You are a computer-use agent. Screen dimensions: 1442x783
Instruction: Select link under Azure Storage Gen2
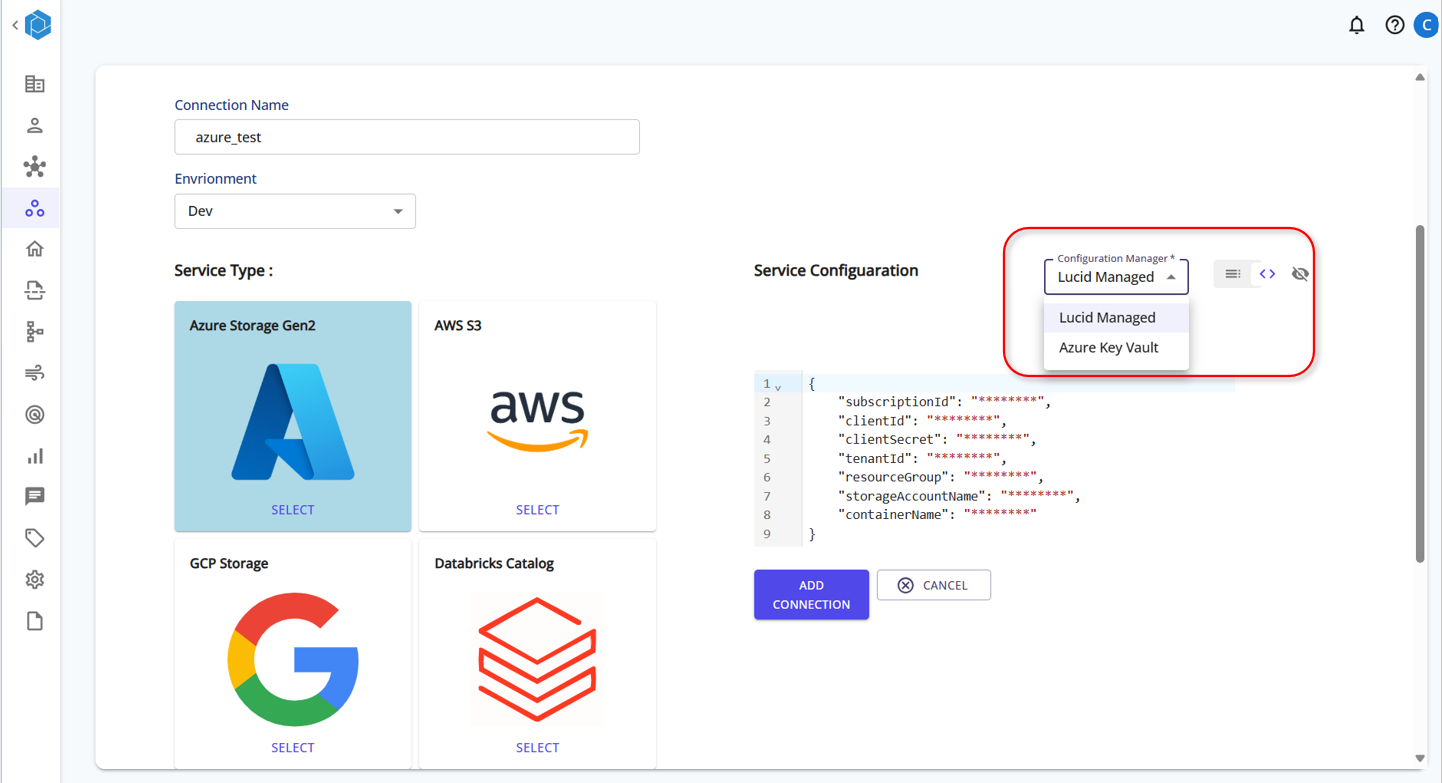[293, 510]
